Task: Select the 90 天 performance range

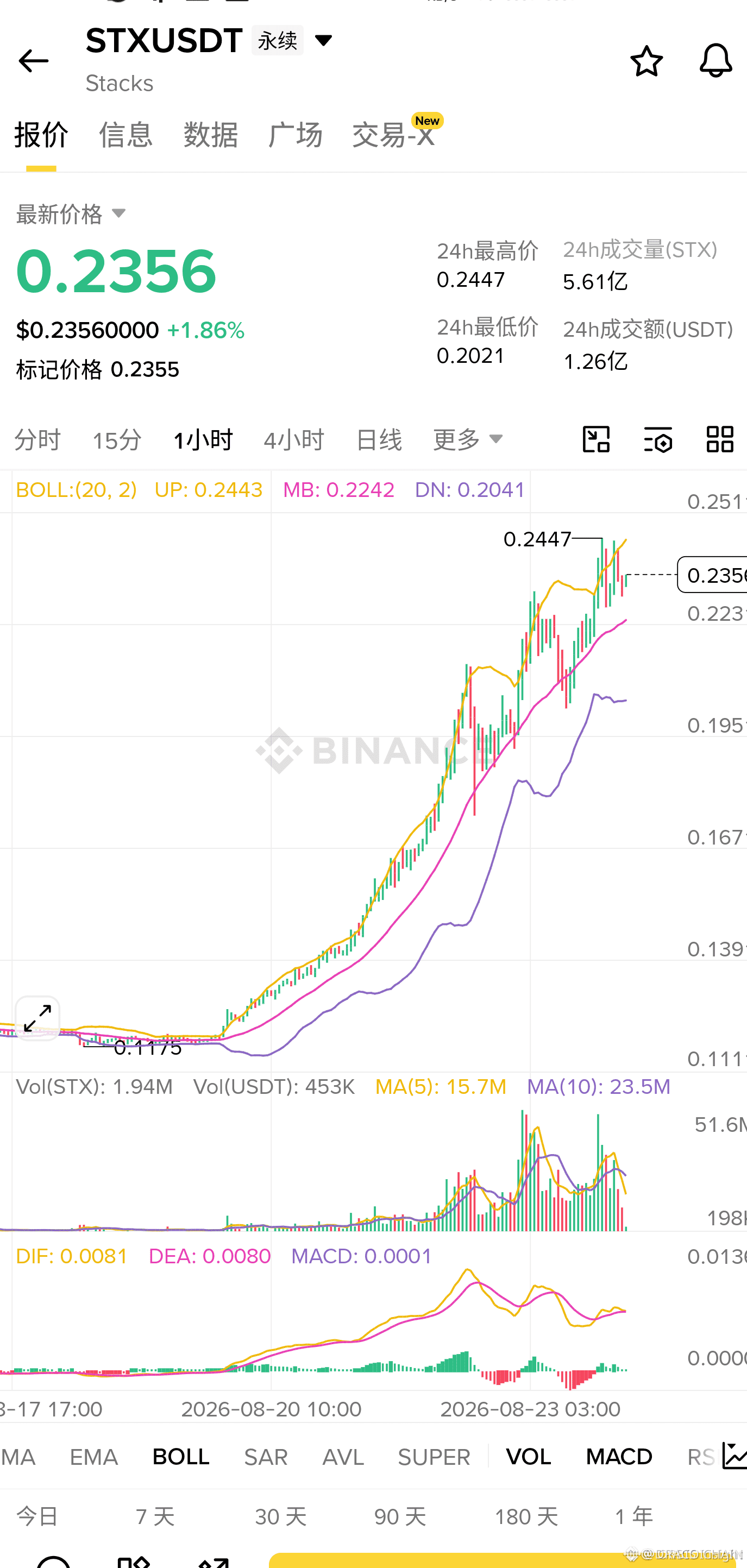Action: pyautogui.click(x=400, y=1516)
